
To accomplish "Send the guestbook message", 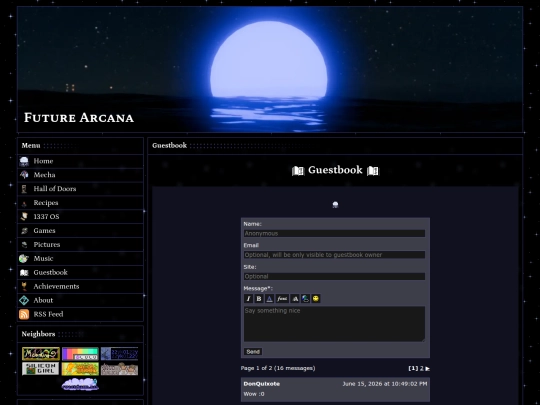I will (253, 352).
